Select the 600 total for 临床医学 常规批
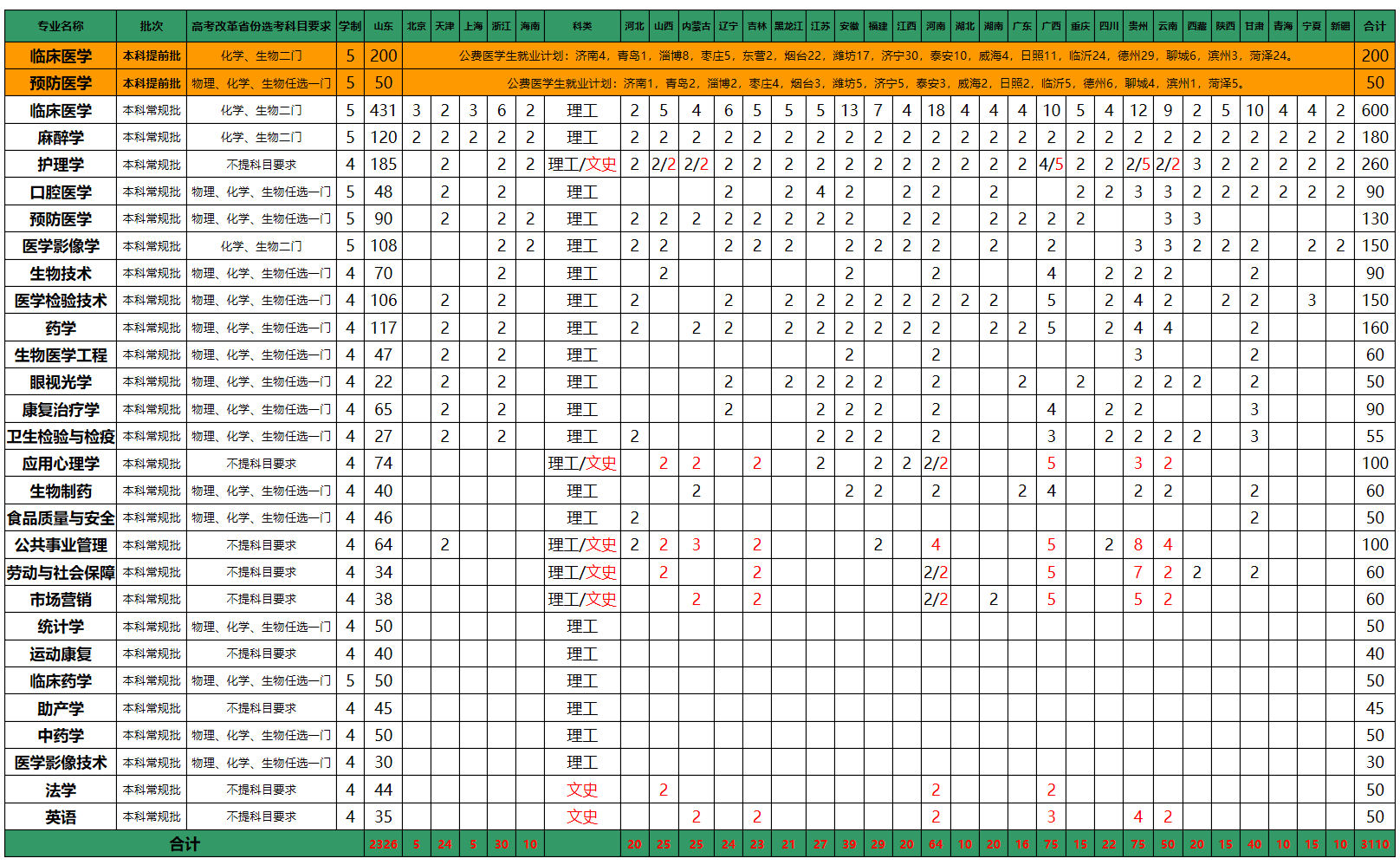Screen dimensions: 1400x865 (1375, 110)
